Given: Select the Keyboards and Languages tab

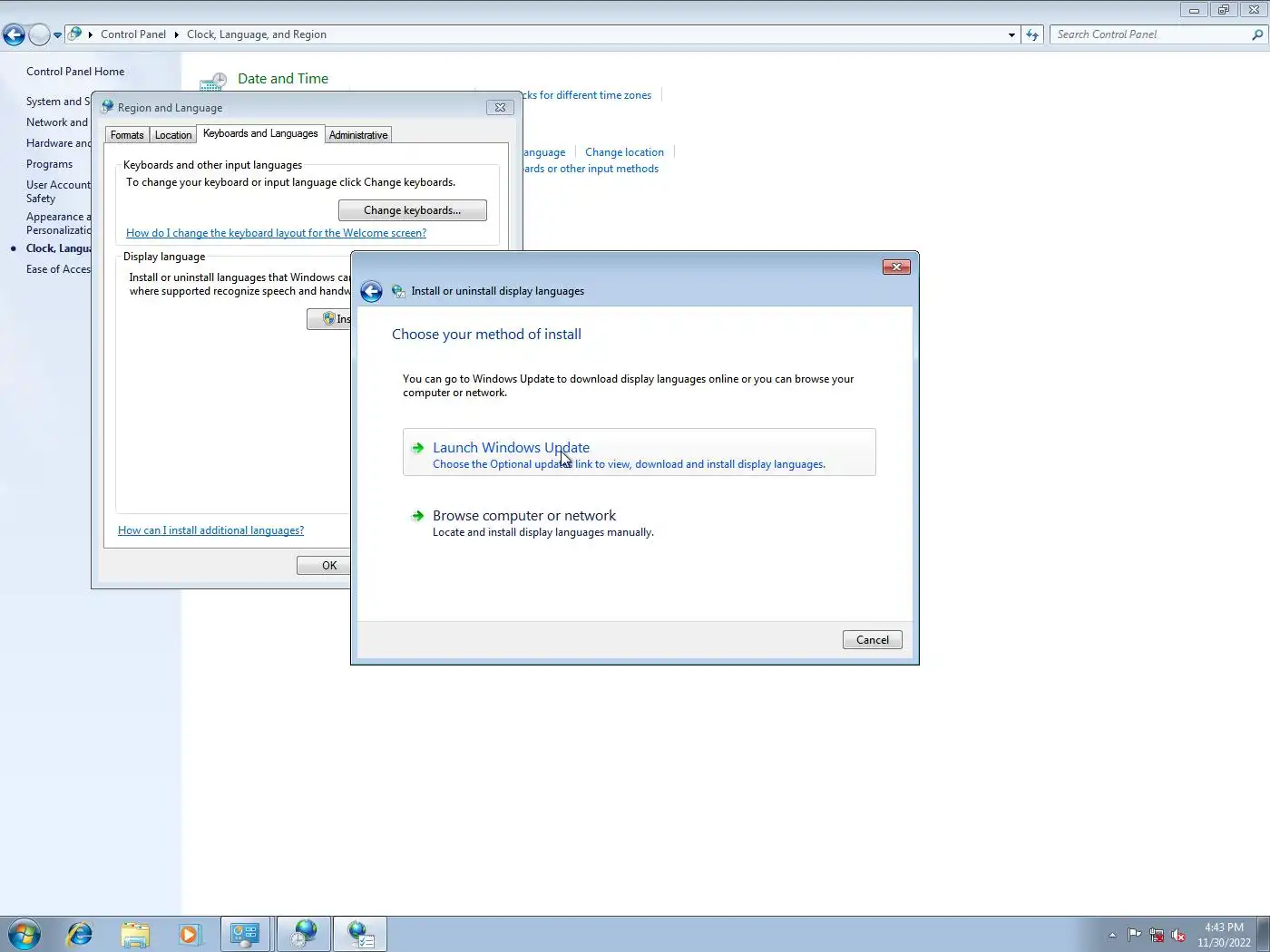Looking at the screenshot, I should pos(260,133).
